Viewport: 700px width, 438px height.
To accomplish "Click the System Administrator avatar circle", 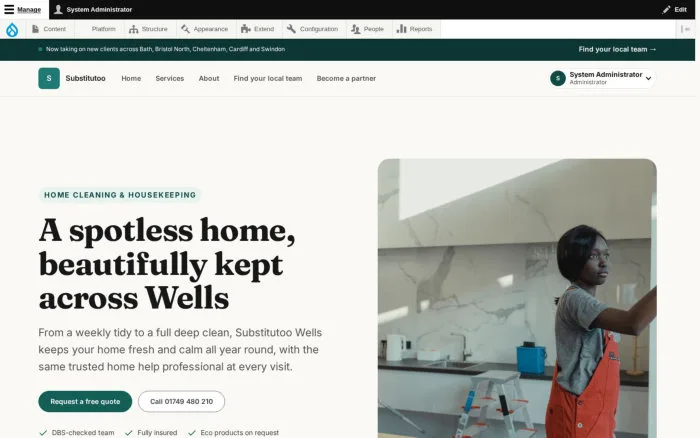I will [x=558, y=78].
